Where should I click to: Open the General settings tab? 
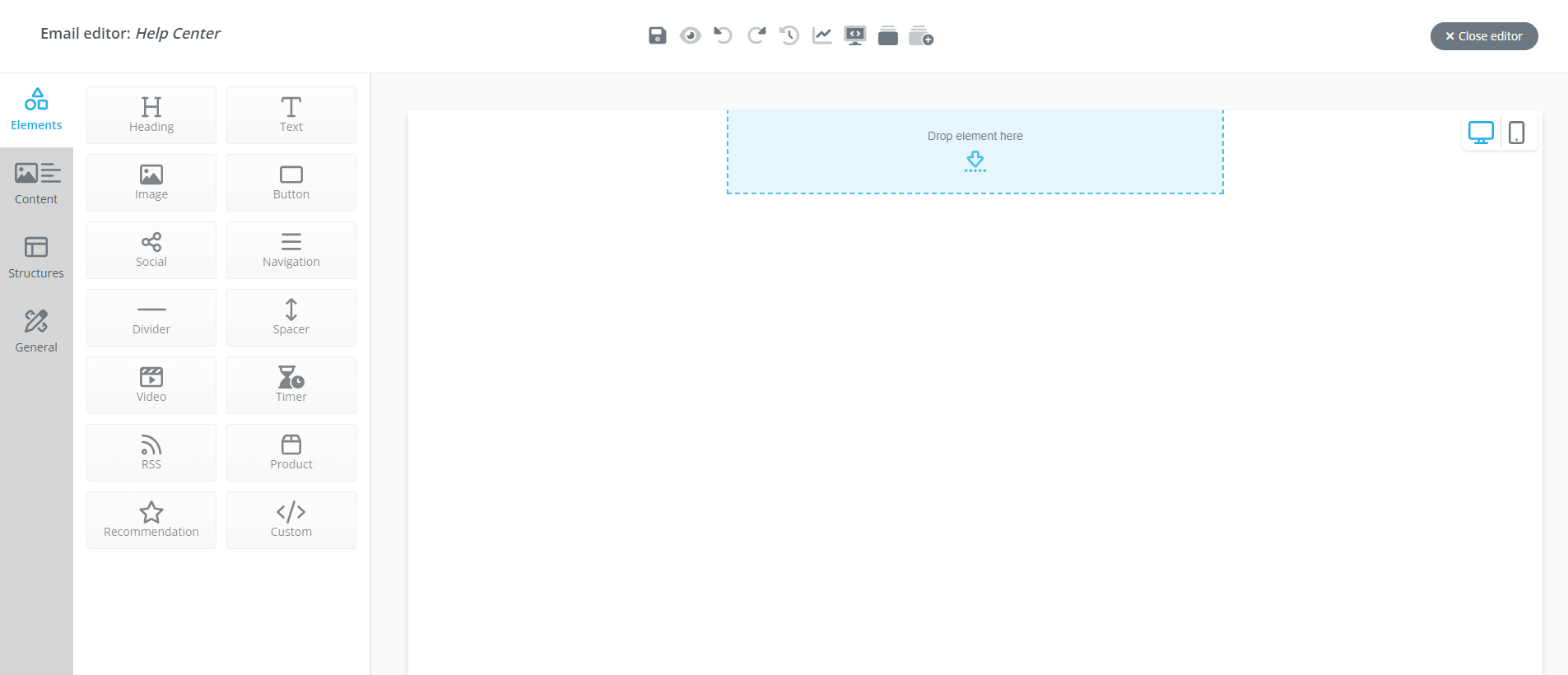tap(36, 332)
